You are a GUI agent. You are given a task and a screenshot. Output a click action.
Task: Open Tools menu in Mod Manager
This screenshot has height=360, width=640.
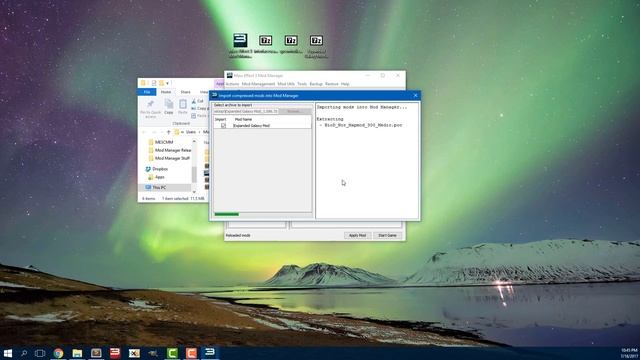[x=302, y=84]
